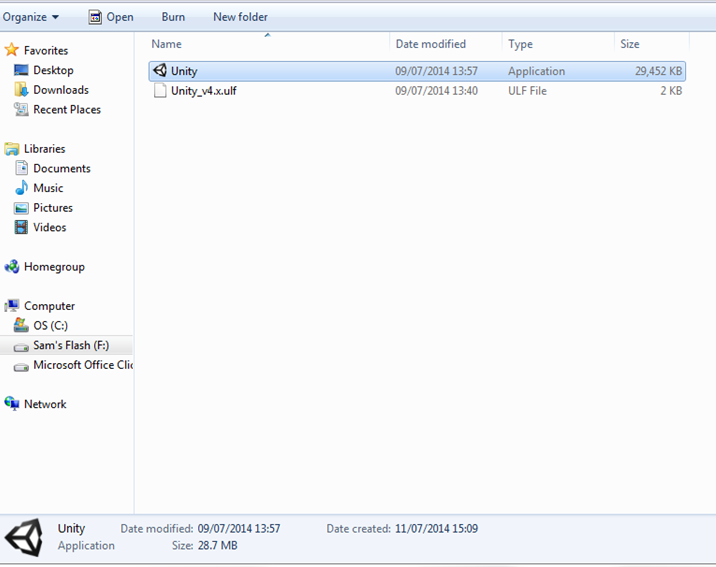Click Date created value in details pane
The width and height of the screenshot is (716, 567).
[436, 529]
